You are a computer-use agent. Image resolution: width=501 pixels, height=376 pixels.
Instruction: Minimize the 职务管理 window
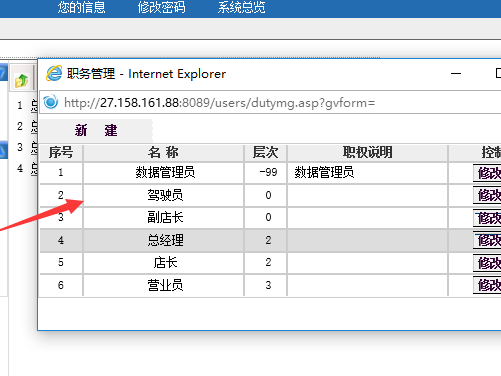coord(456,73)
